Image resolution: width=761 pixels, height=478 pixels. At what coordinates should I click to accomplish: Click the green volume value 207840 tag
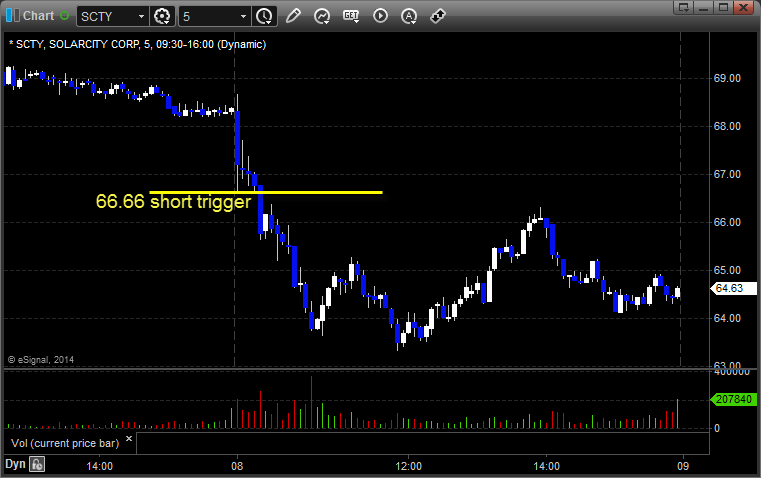[x=733, y=399]
